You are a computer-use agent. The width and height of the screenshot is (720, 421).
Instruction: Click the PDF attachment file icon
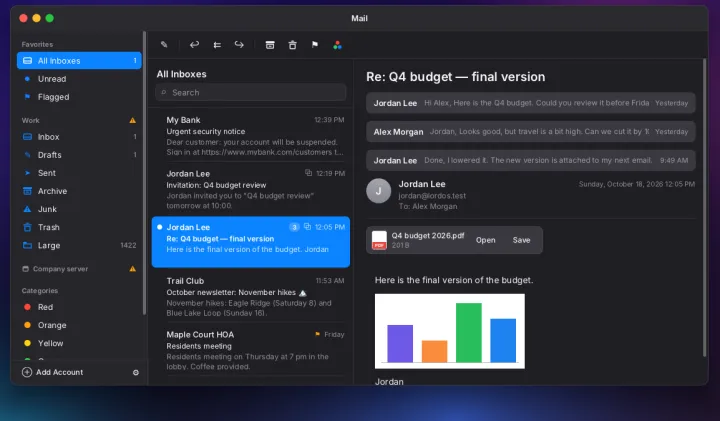[x=379, y=240]
